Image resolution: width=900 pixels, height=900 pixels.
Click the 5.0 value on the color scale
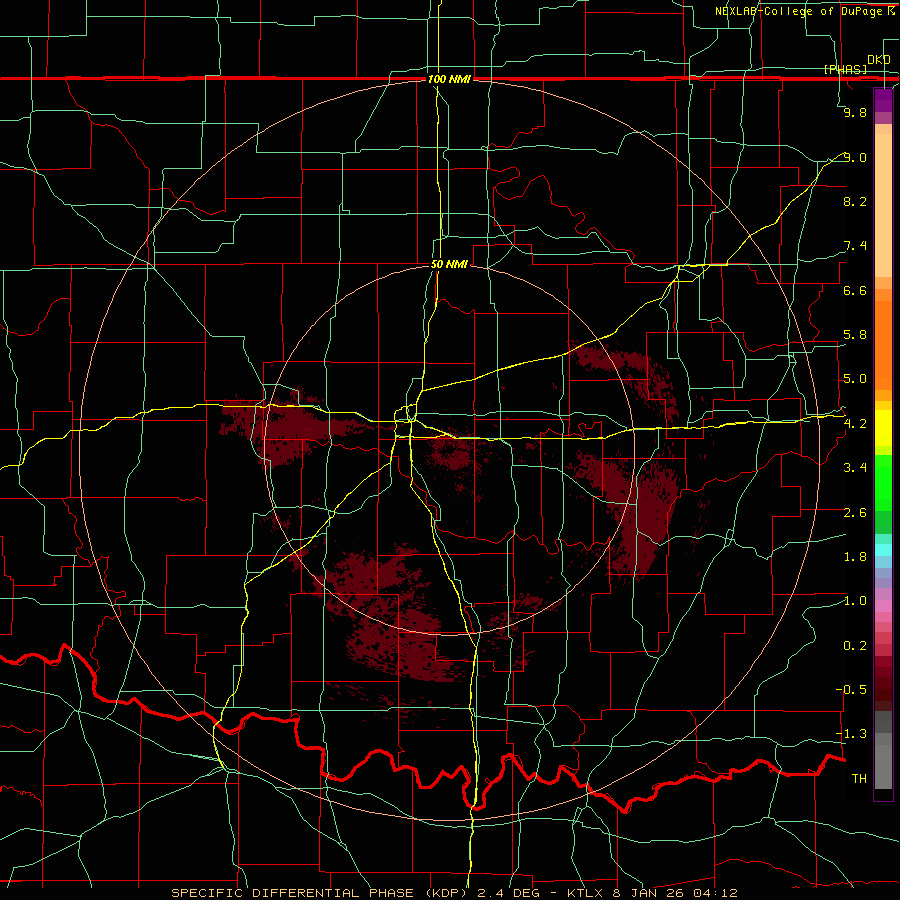point(855,379)
